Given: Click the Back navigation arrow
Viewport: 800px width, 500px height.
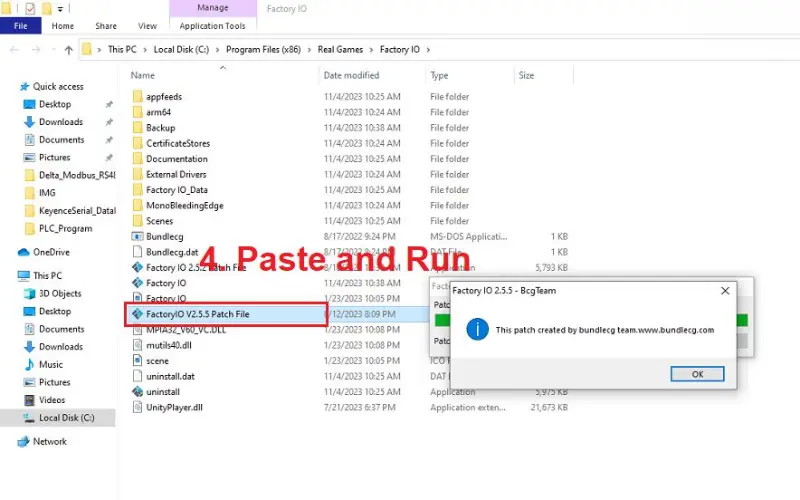Looking at the screenshot, I should 14,49.
